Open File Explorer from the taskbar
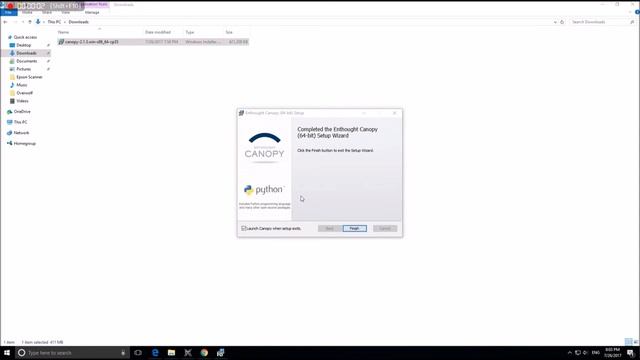 (x=171, y=353)
